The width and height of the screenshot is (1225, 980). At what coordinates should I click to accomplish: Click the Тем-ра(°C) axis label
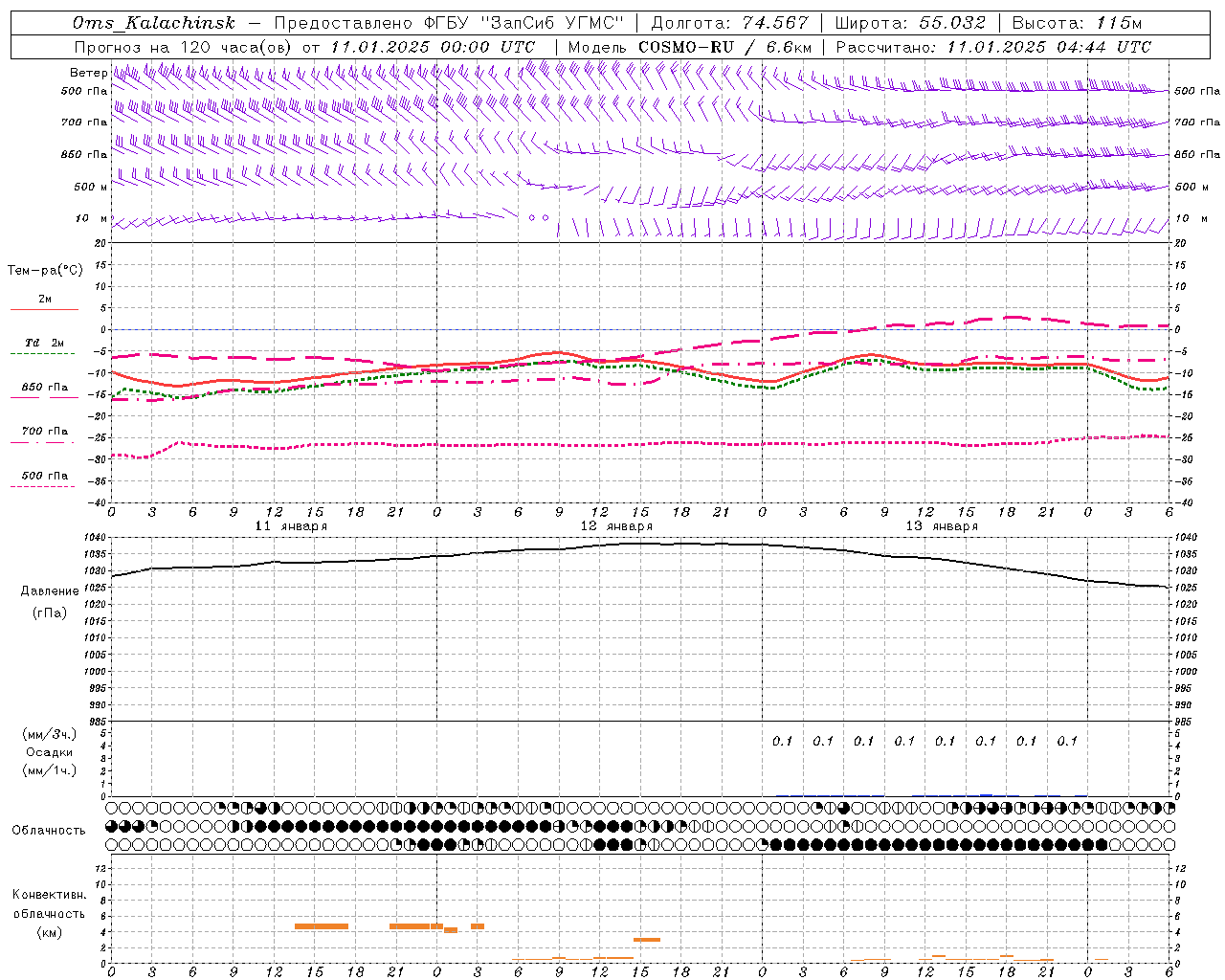[45, 271]
